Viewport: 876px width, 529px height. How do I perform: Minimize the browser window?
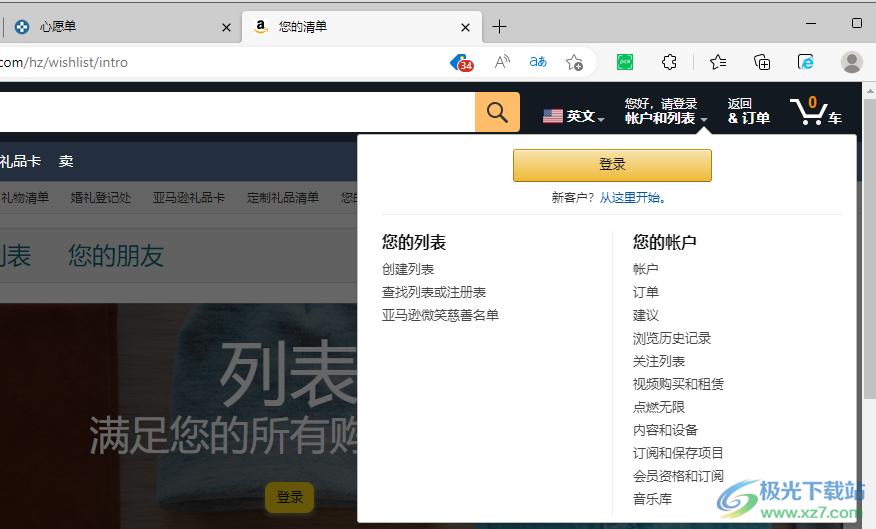(x=811, y=23)
